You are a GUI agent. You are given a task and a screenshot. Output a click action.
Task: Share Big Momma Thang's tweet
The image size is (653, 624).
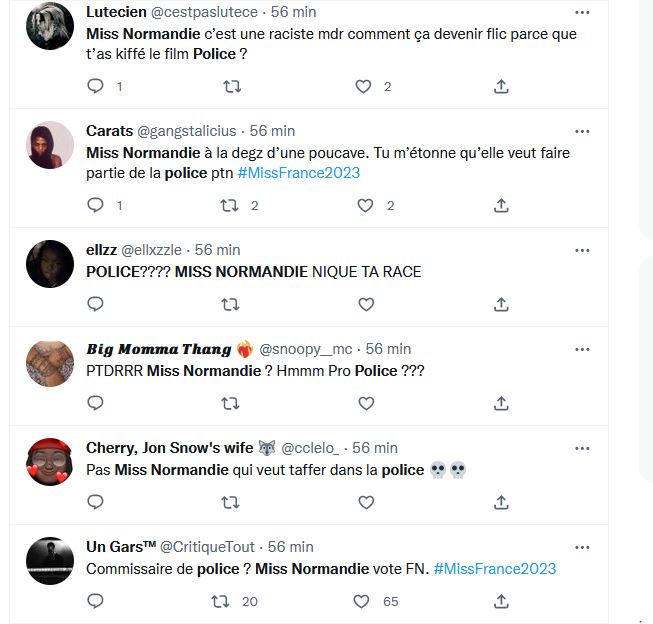tap(501, 403)
